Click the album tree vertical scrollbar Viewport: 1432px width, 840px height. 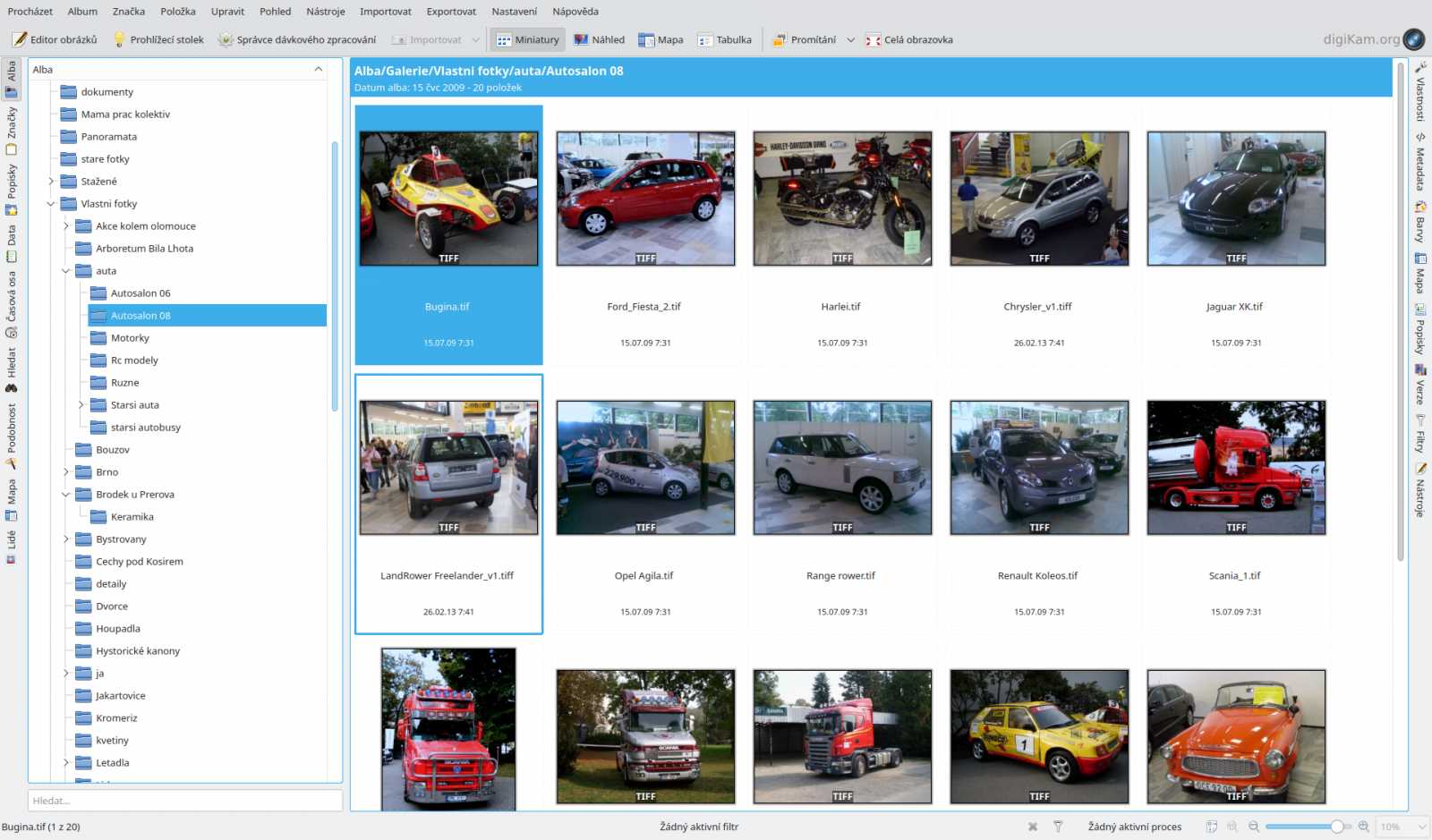(x=336, y=276)
